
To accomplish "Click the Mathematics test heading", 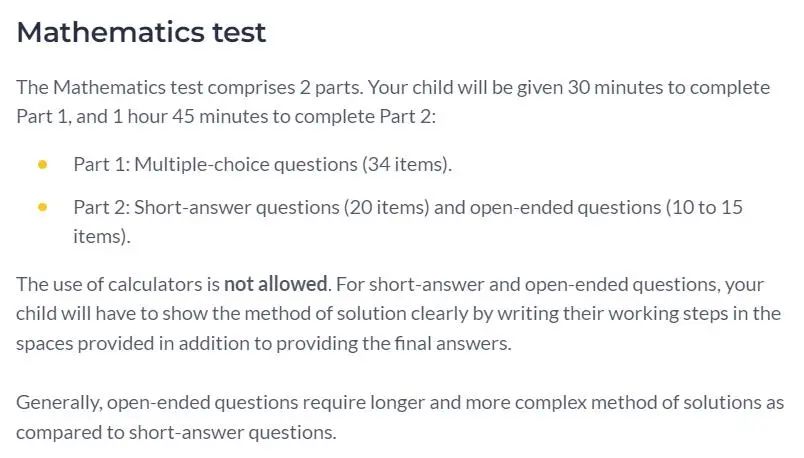I will point(141,32).
